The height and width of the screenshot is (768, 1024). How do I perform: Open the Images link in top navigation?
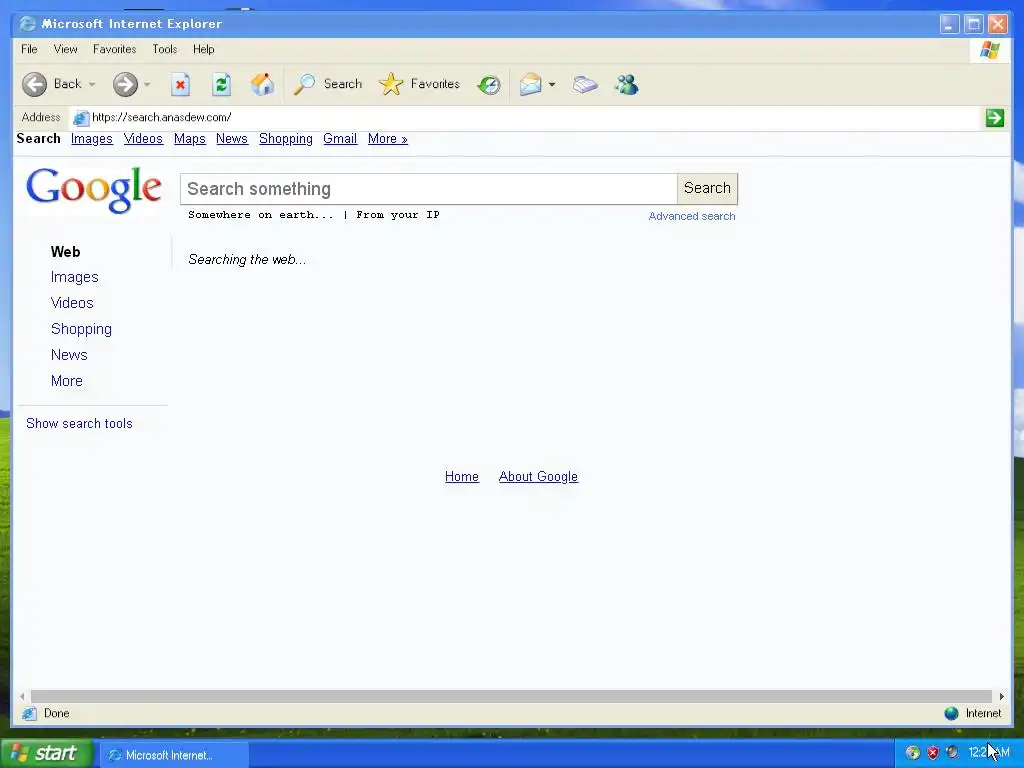pyautogui.click(x=91, y=139)
